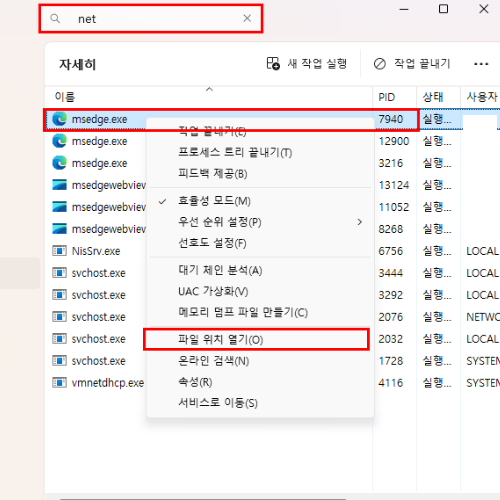This screenshot has height=500, width=500.
Task: Click the svchost.exe icon in PID 2076 row
Action: [59, 317]
